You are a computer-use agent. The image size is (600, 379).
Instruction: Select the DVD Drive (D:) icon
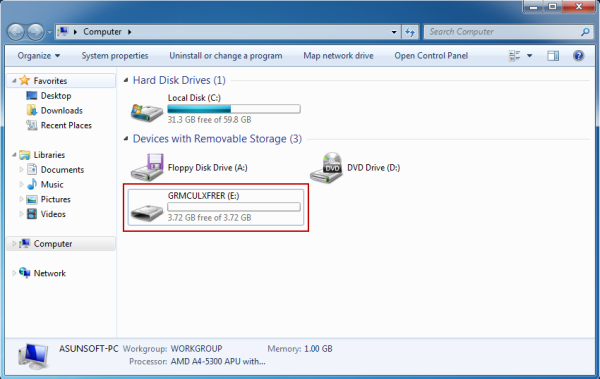click(326, 167)
